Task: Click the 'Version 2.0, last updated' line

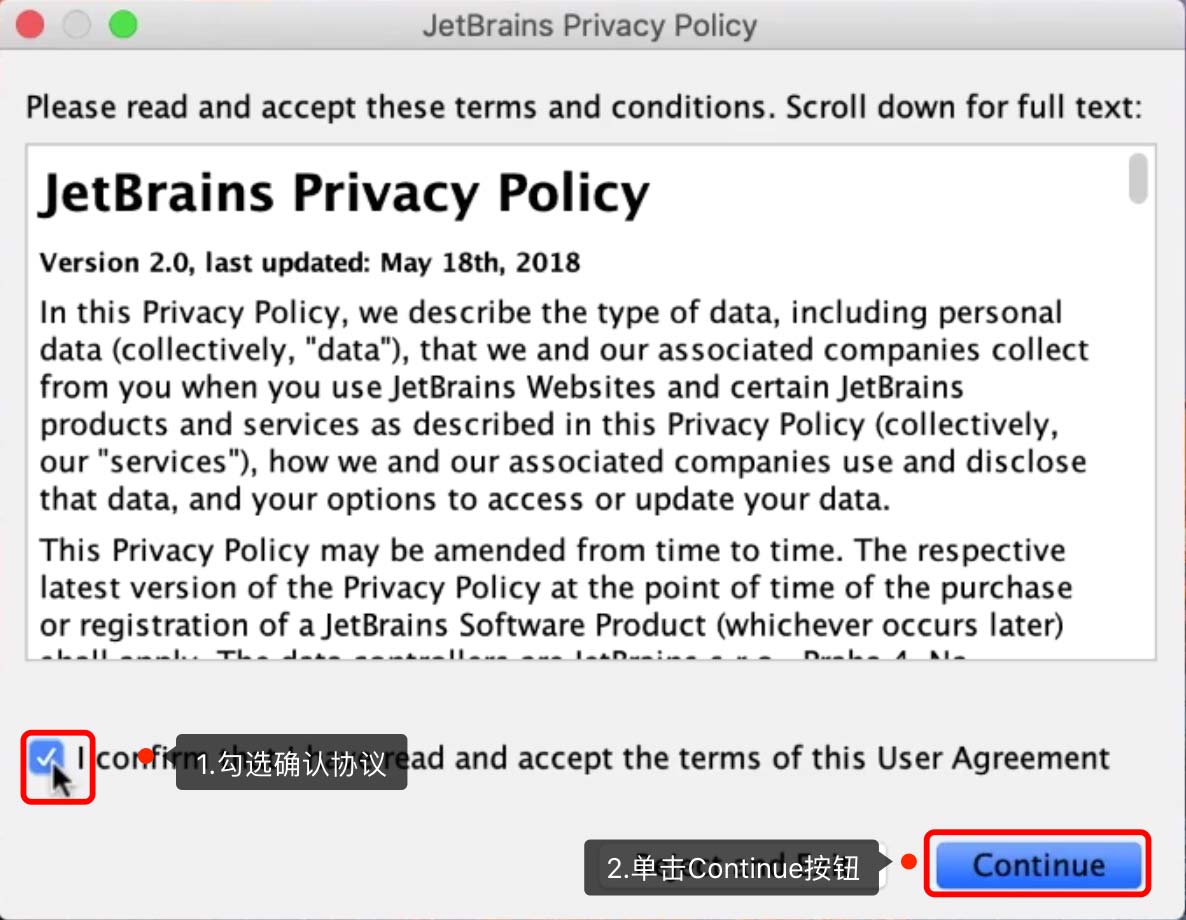Action: coord(310,263)
